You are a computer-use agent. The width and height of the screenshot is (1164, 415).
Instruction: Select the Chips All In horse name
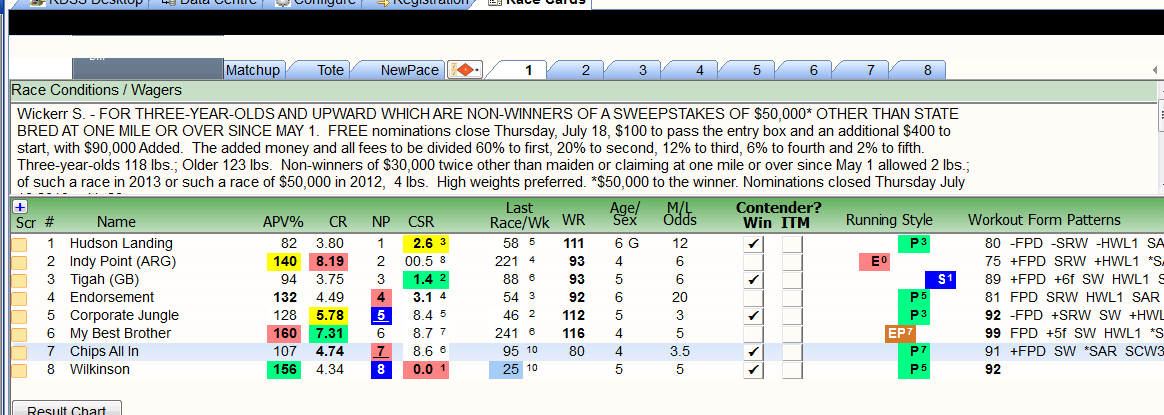click(104, 351)
